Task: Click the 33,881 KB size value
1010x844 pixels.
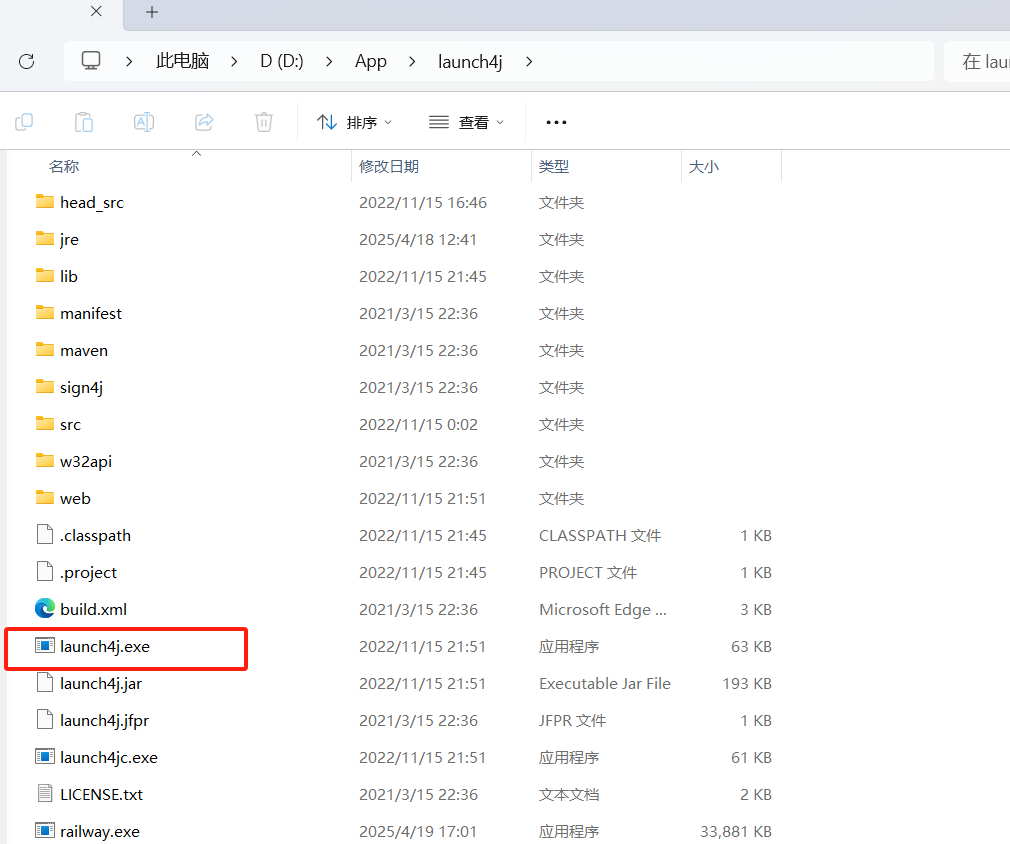Action: click(x=736, y=832)
